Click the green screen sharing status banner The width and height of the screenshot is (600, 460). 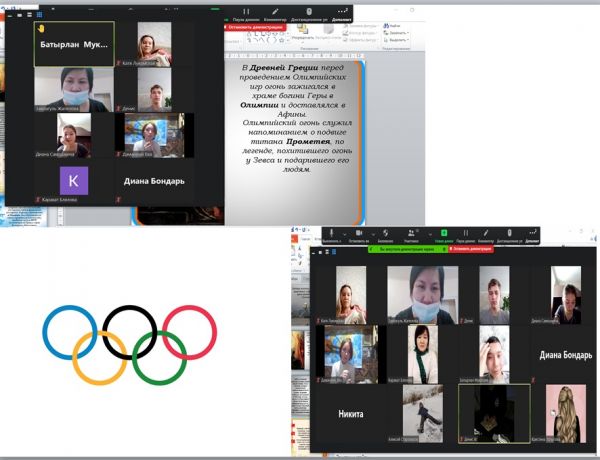[x=398, y=250]
